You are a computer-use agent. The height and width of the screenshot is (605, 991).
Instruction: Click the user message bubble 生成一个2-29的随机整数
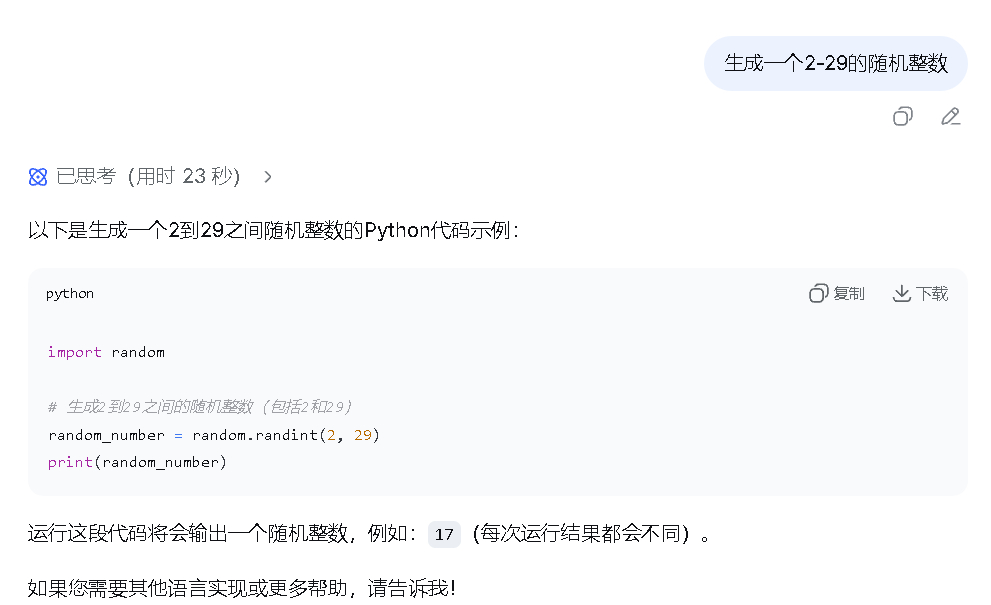[835, 63]
